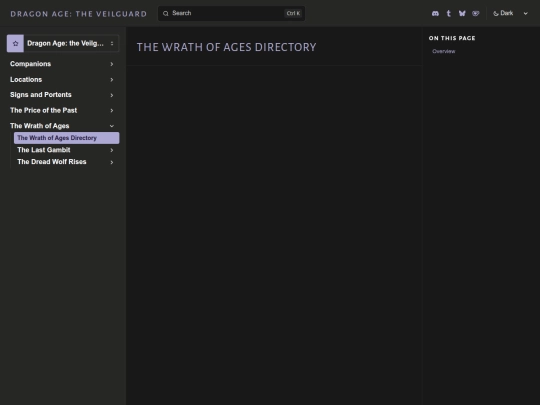Jump to Overview in On This Page
Image resolution: width=540 pixels, height=405 pixels.
pyautogui.click(x=444, y=51)
